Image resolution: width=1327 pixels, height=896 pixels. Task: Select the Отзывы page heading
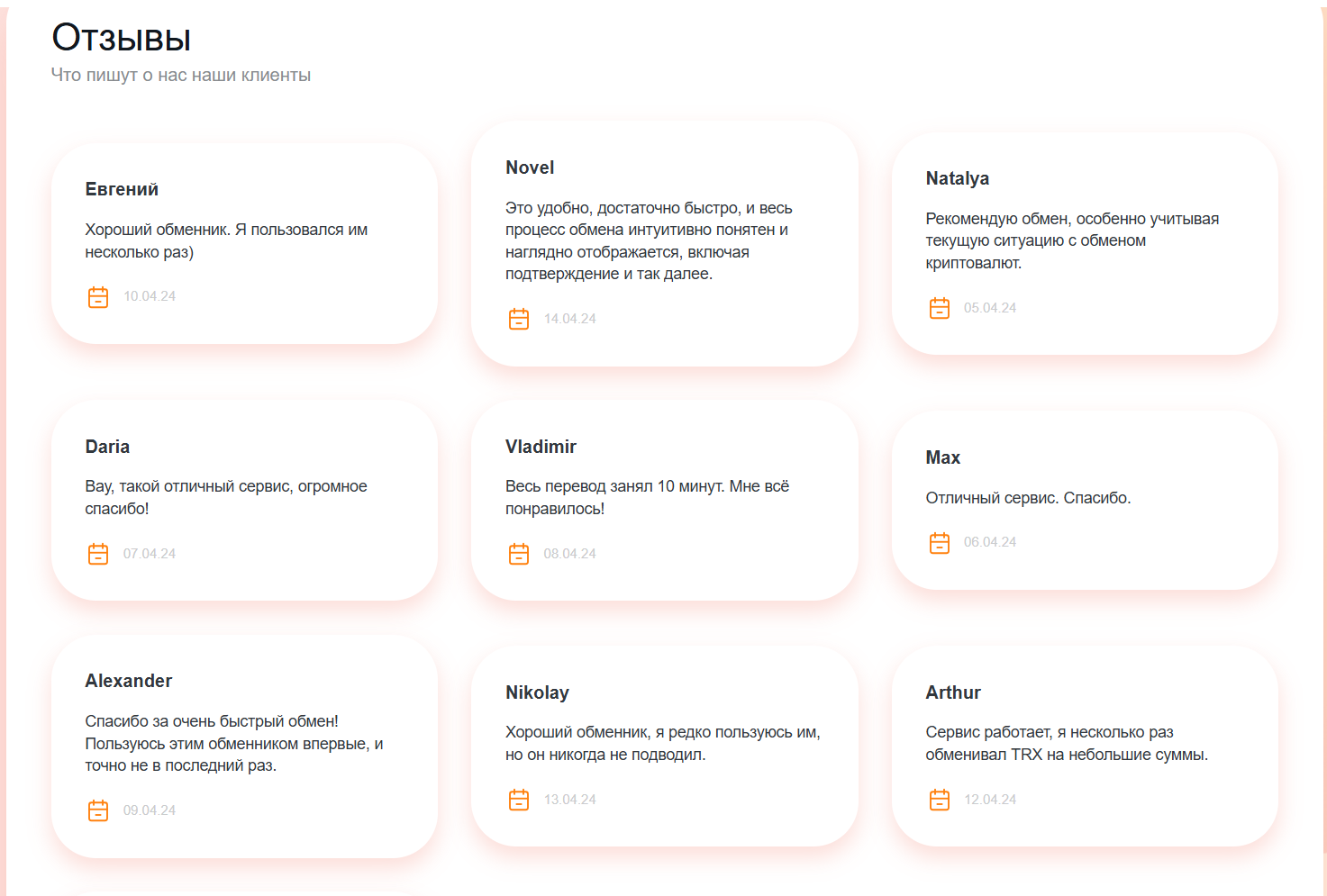pos(121,38)
